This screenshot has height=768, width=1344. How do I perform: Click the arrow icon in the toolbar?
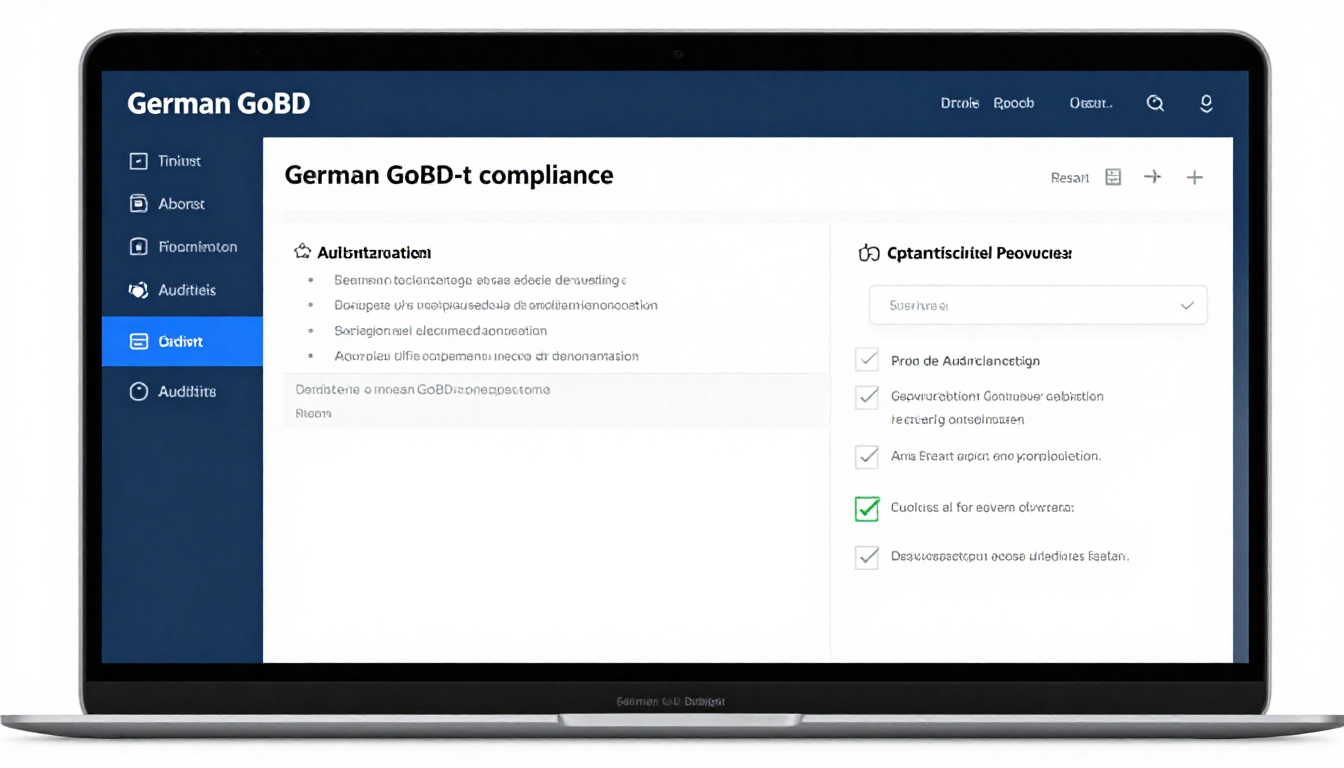coord(1153,177)
